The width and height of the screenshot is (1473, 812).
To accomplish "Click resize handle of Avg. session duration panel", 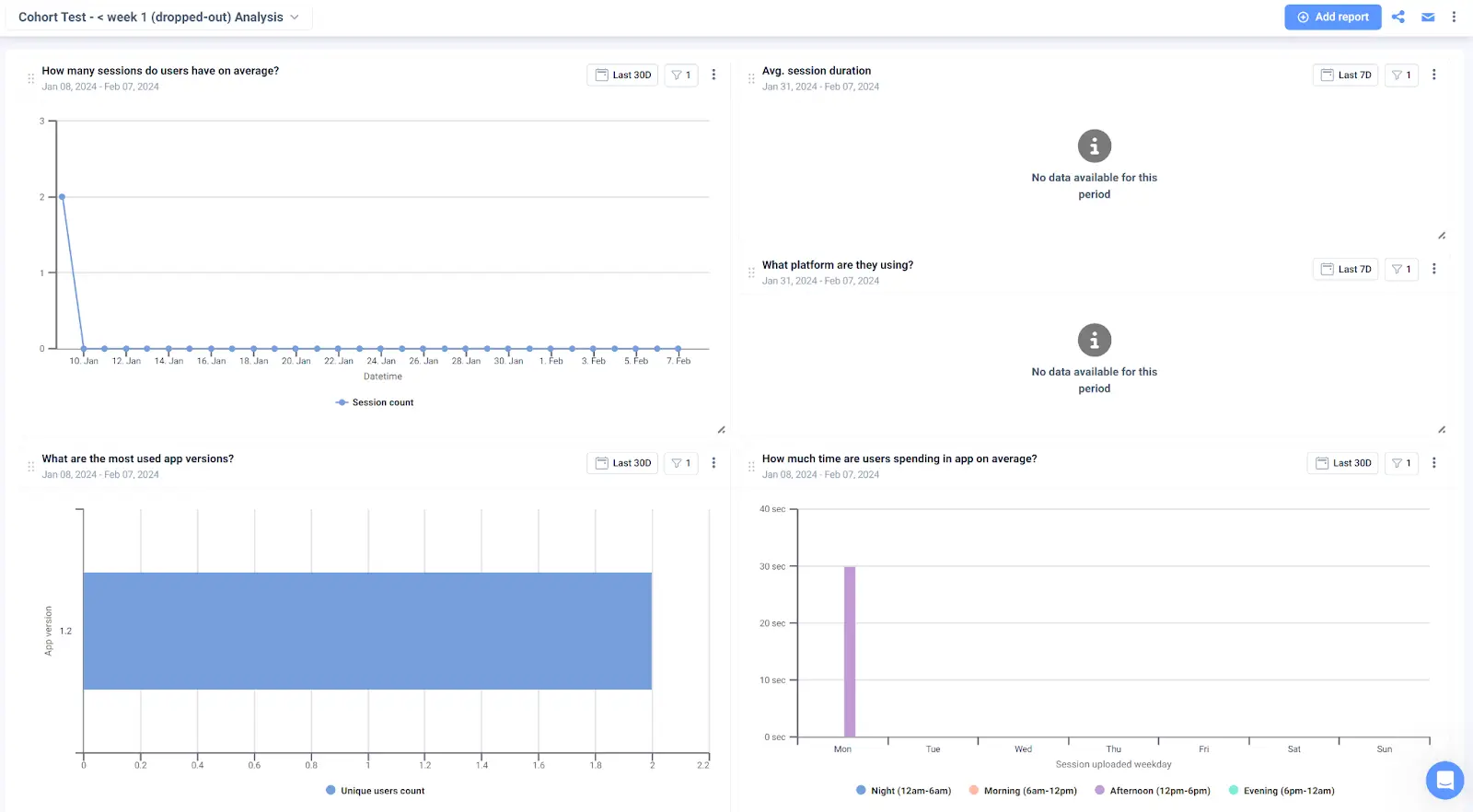I will pos(1442,236).
